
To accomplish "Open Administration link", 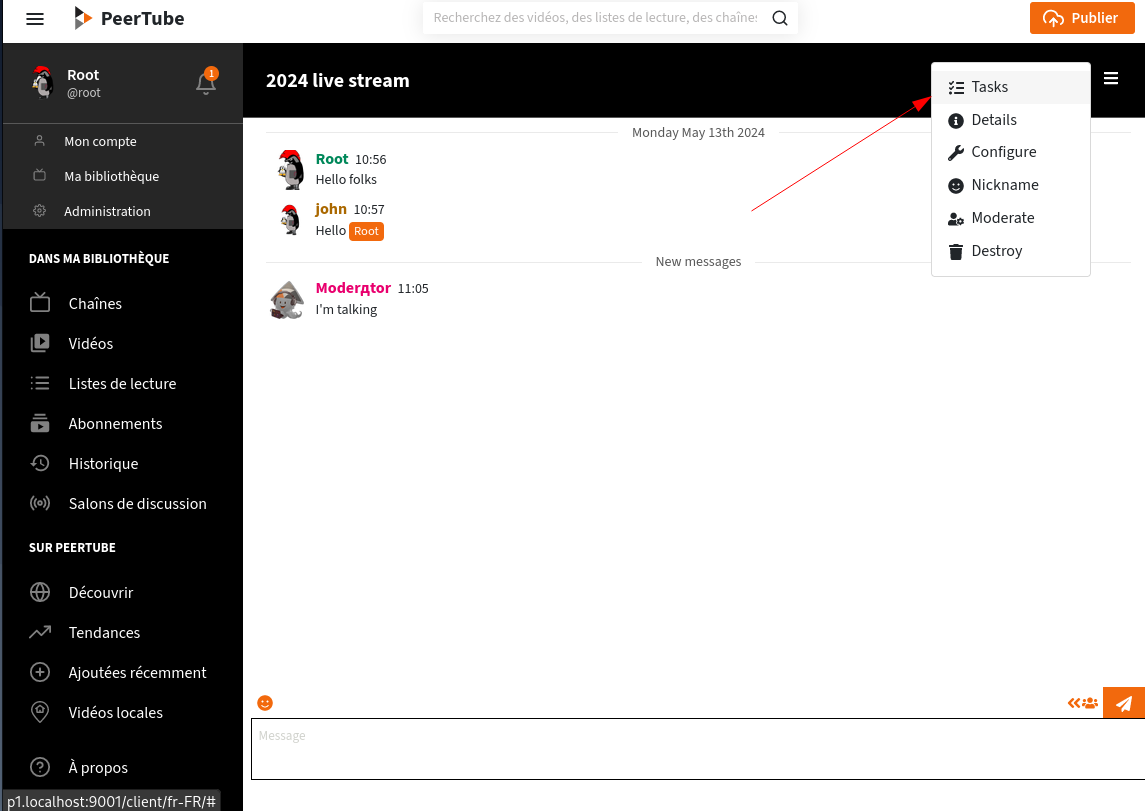I will coord(107,212).
